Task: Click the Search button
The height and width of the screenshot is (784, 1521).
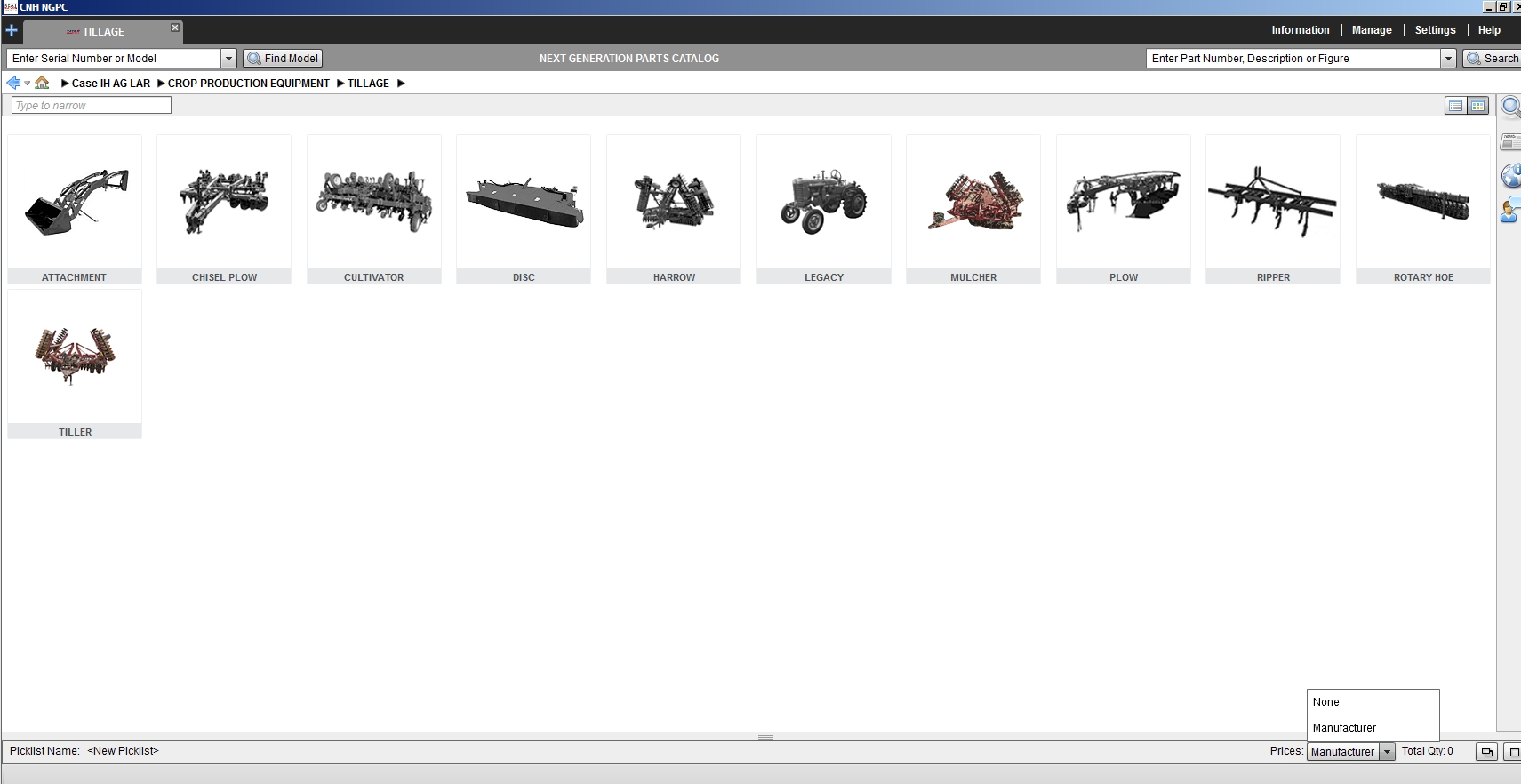Action: click(x=1493, y=59)
